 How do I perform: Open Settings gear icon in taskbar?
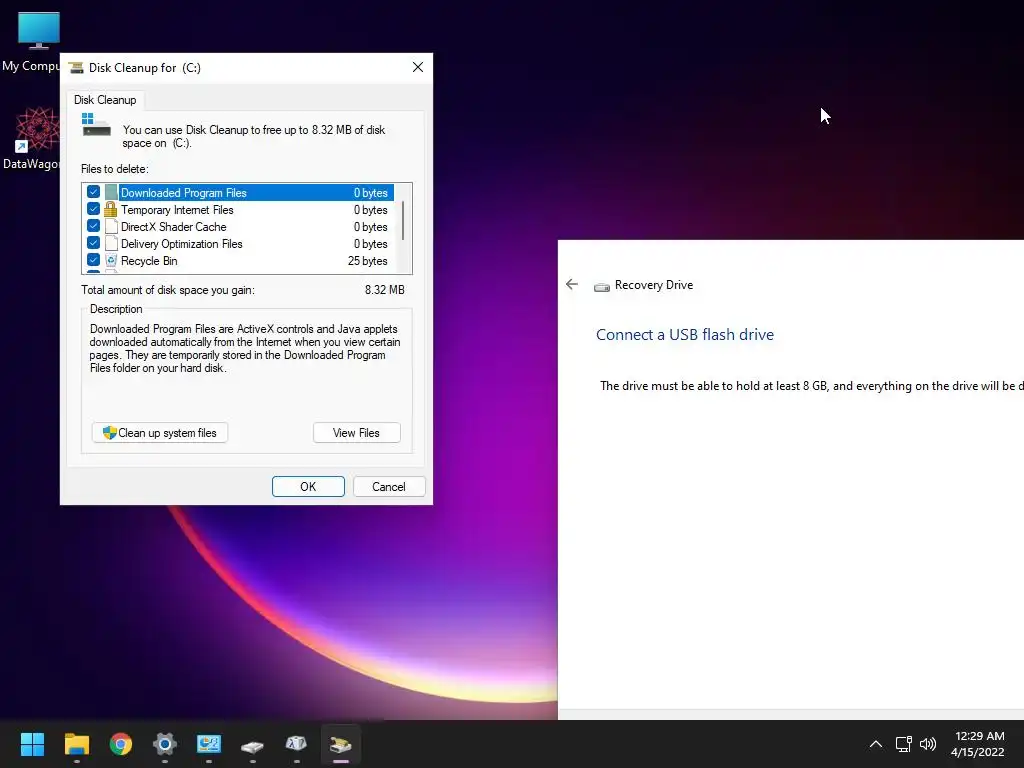point(165,743)
